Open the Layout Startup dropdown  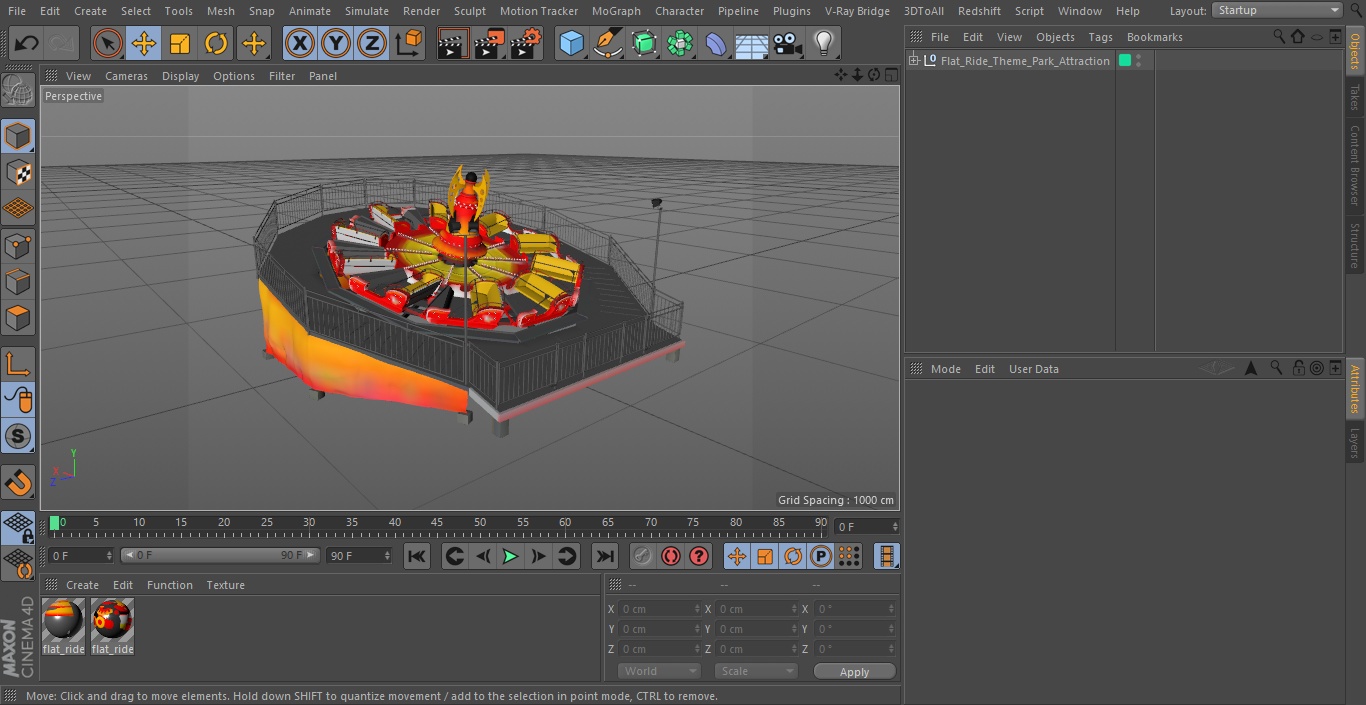tap(1277, 10)
